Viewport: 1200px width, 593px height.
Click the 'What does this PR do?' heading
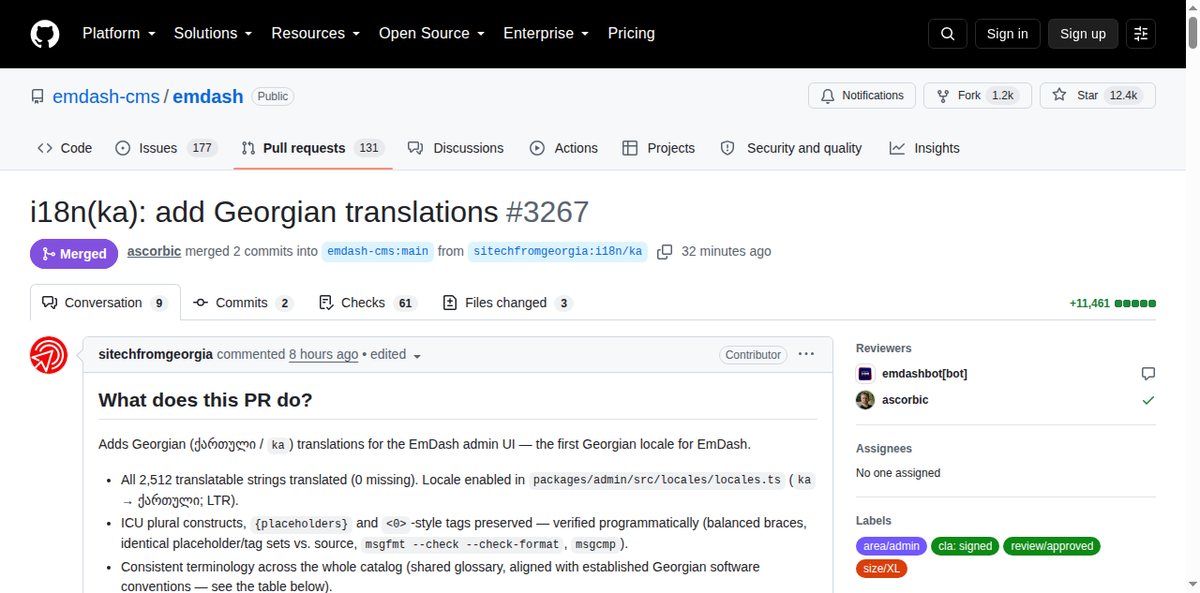[205, 401]
